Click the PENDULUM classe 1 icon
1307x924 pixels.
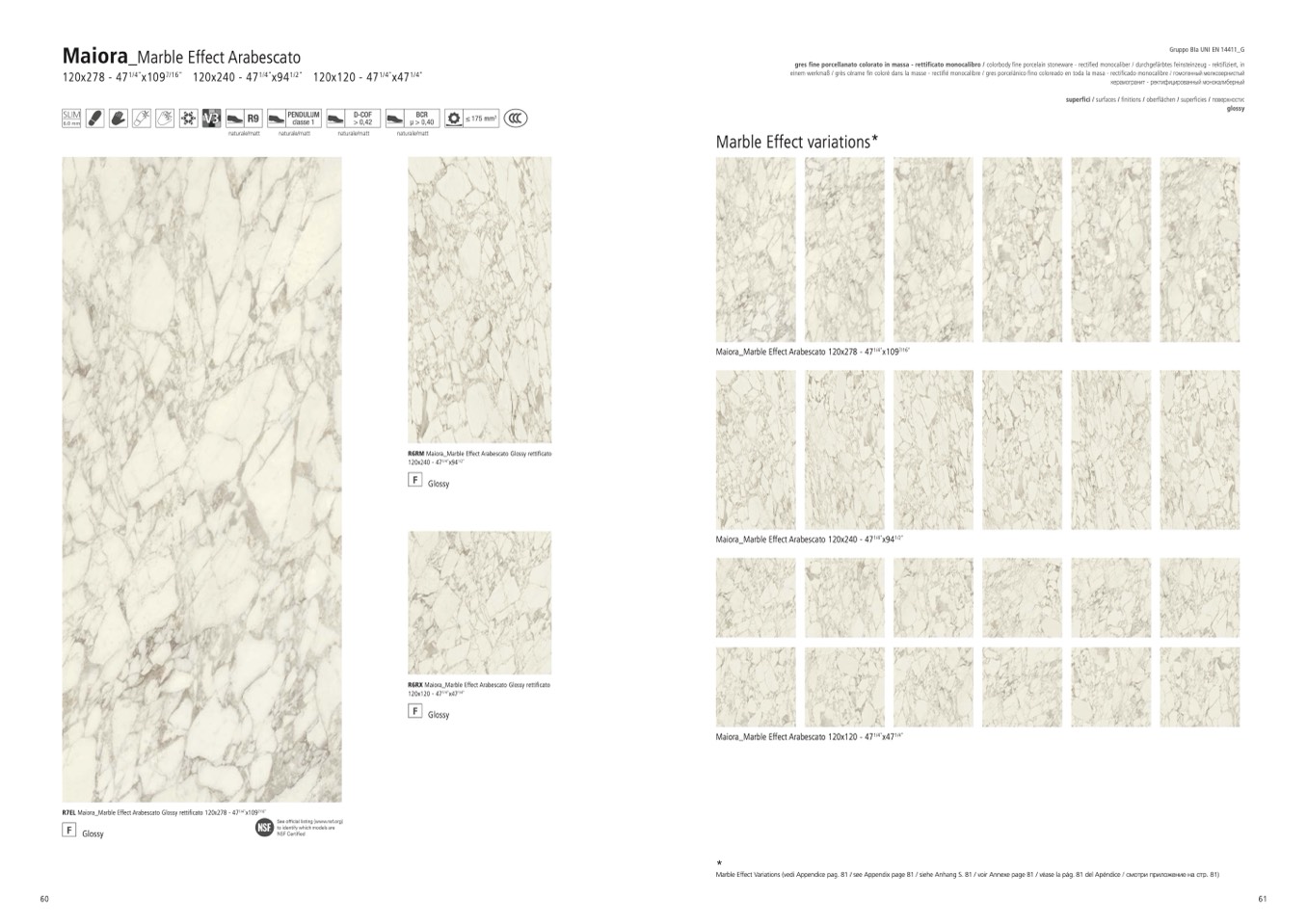294,119
